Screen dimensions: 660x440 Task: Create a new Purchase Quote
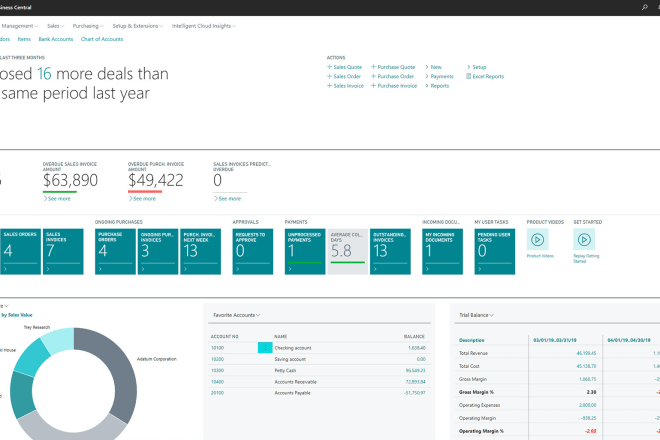(393, 67)
